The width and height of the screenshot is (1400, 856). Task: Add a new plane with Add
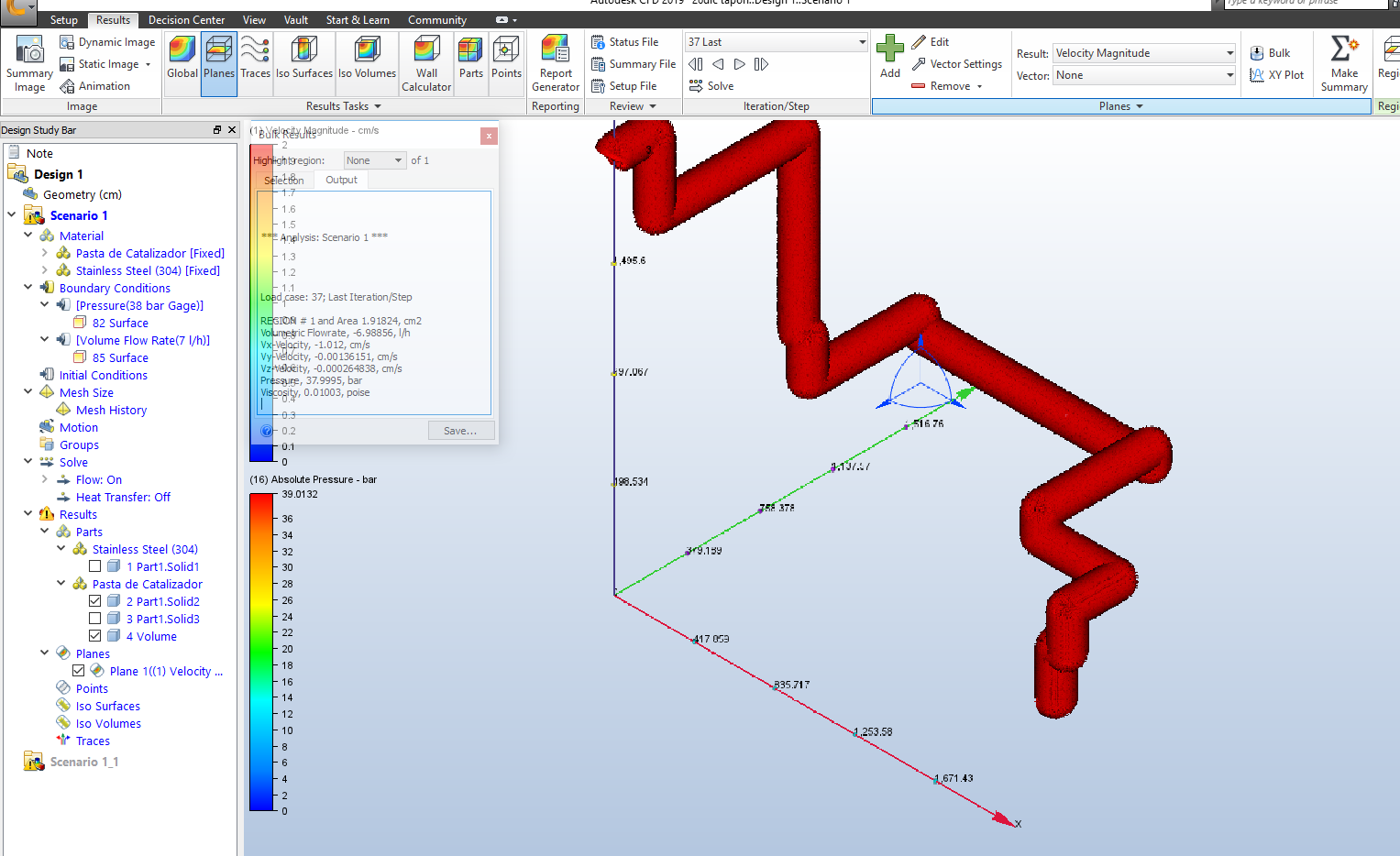pos(890,57)
